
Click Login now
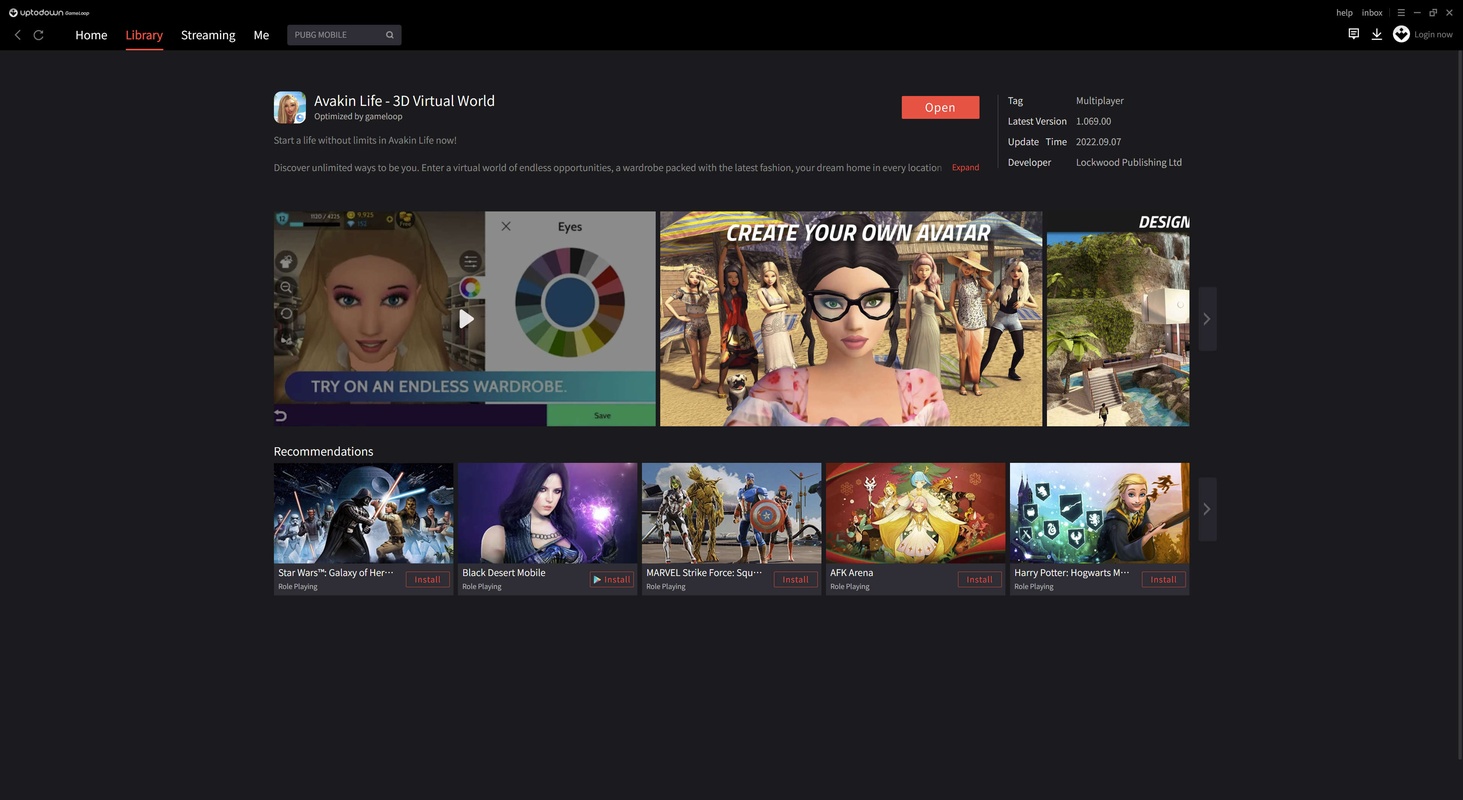pos(1433,35)
